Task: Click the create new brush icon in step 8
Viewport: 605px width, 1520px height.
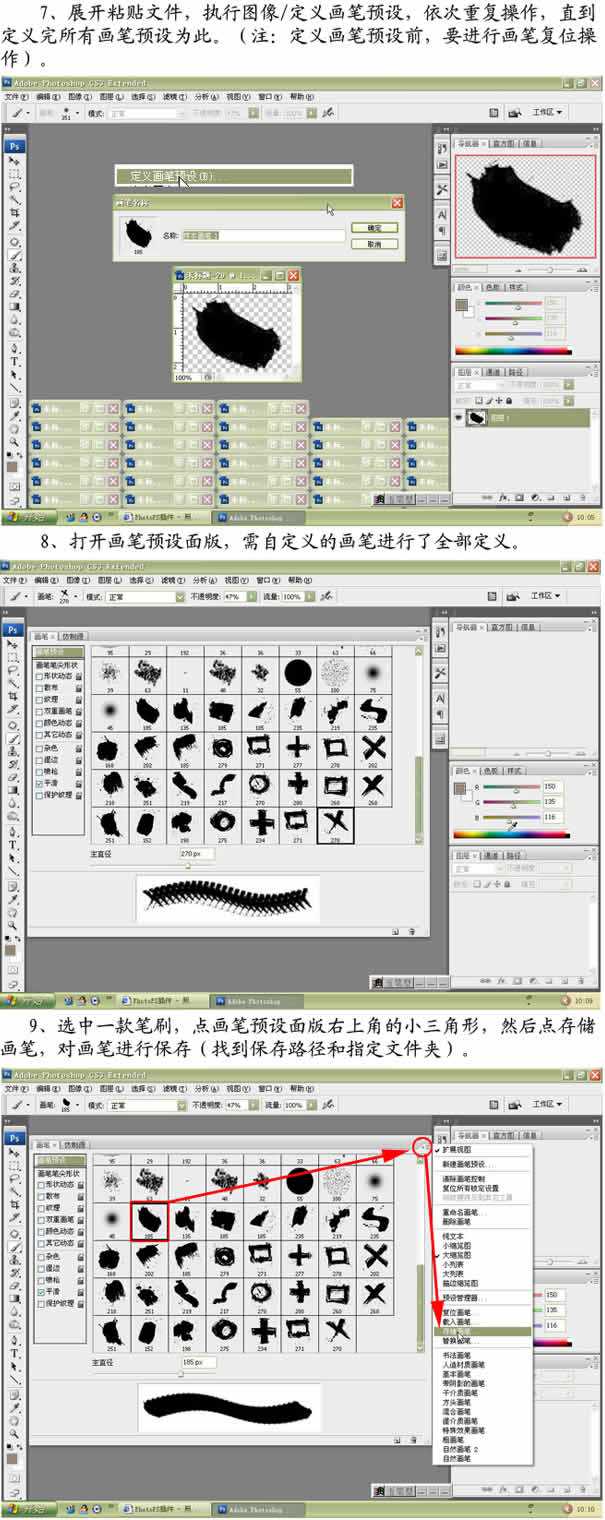Action: click(x=397, y=931)
